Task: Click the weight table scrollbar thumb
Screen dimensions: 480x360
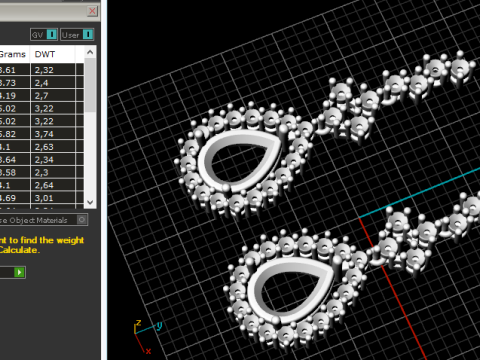Action: click(90, 85)
